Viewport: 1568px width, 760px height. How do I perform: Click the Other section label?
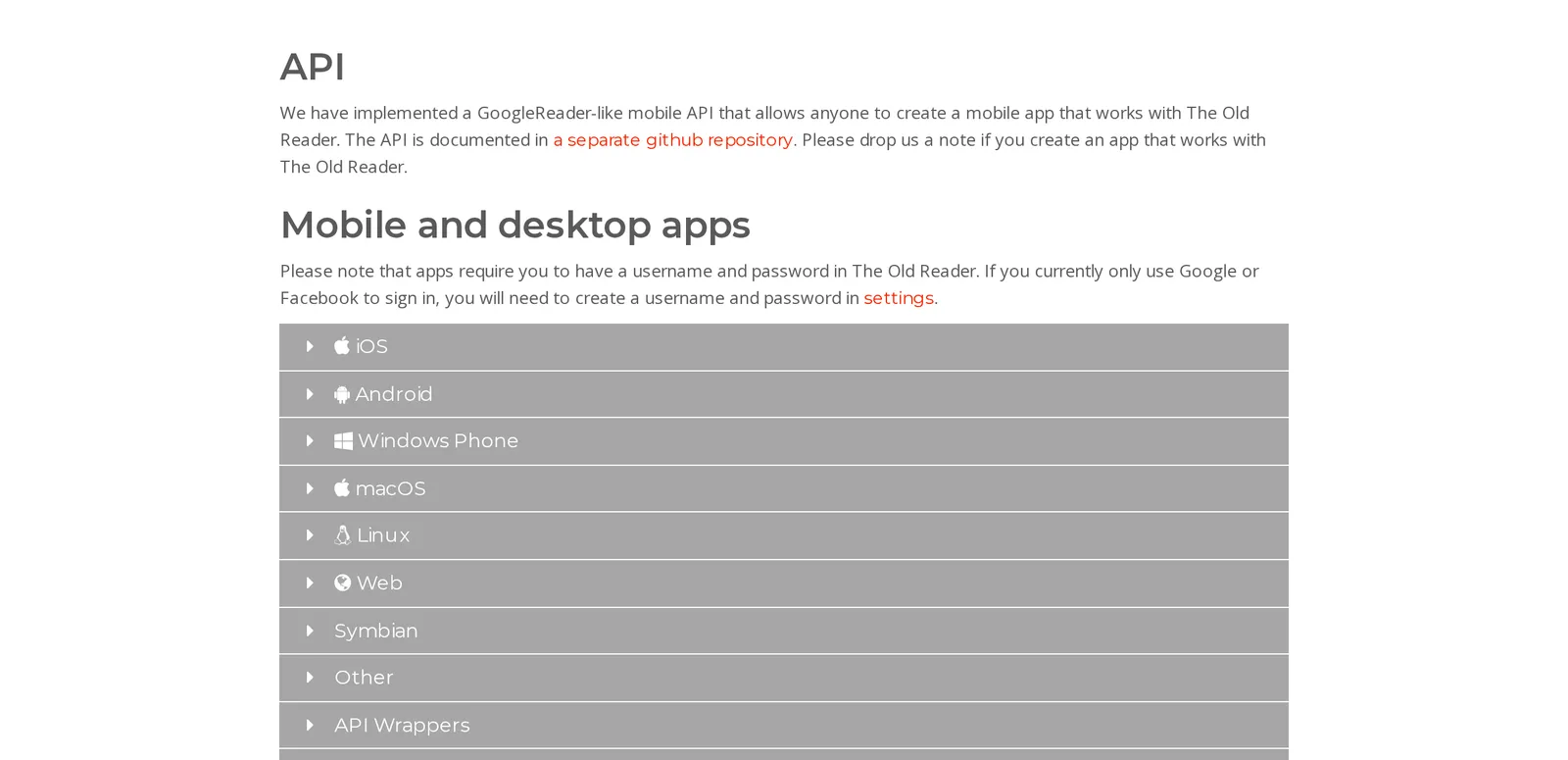coord(364,678)
